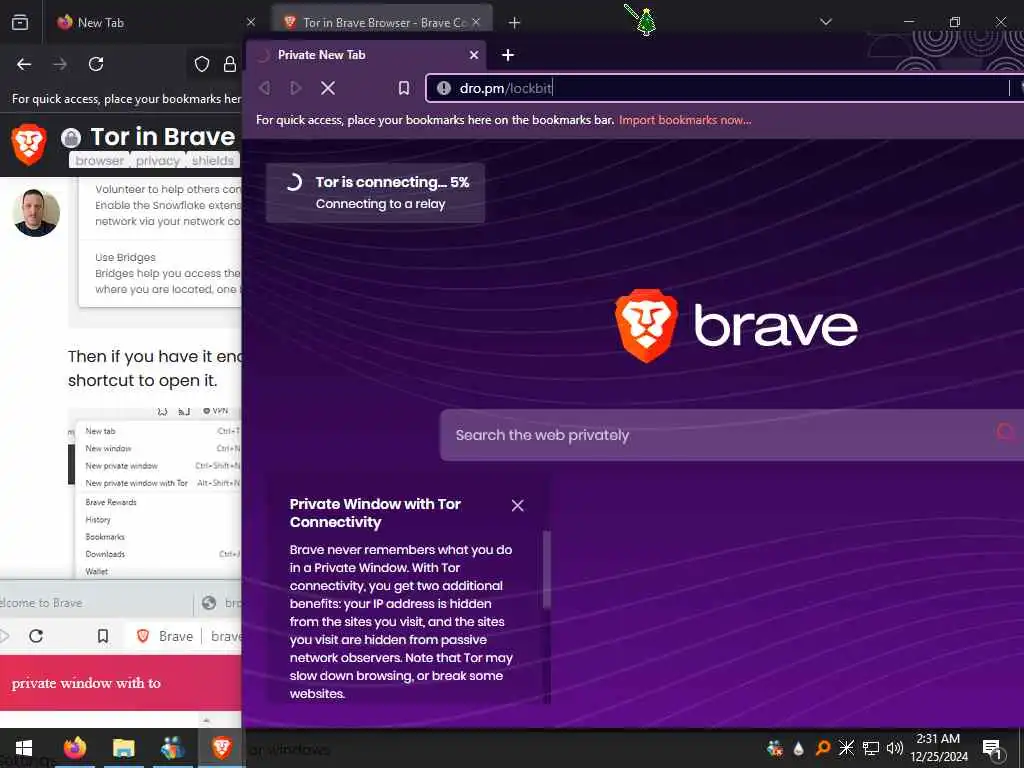Viewport: 1024px width, 768px height.
Task: Click the search magnifier in the private search box
Action: click(1006, 432)
